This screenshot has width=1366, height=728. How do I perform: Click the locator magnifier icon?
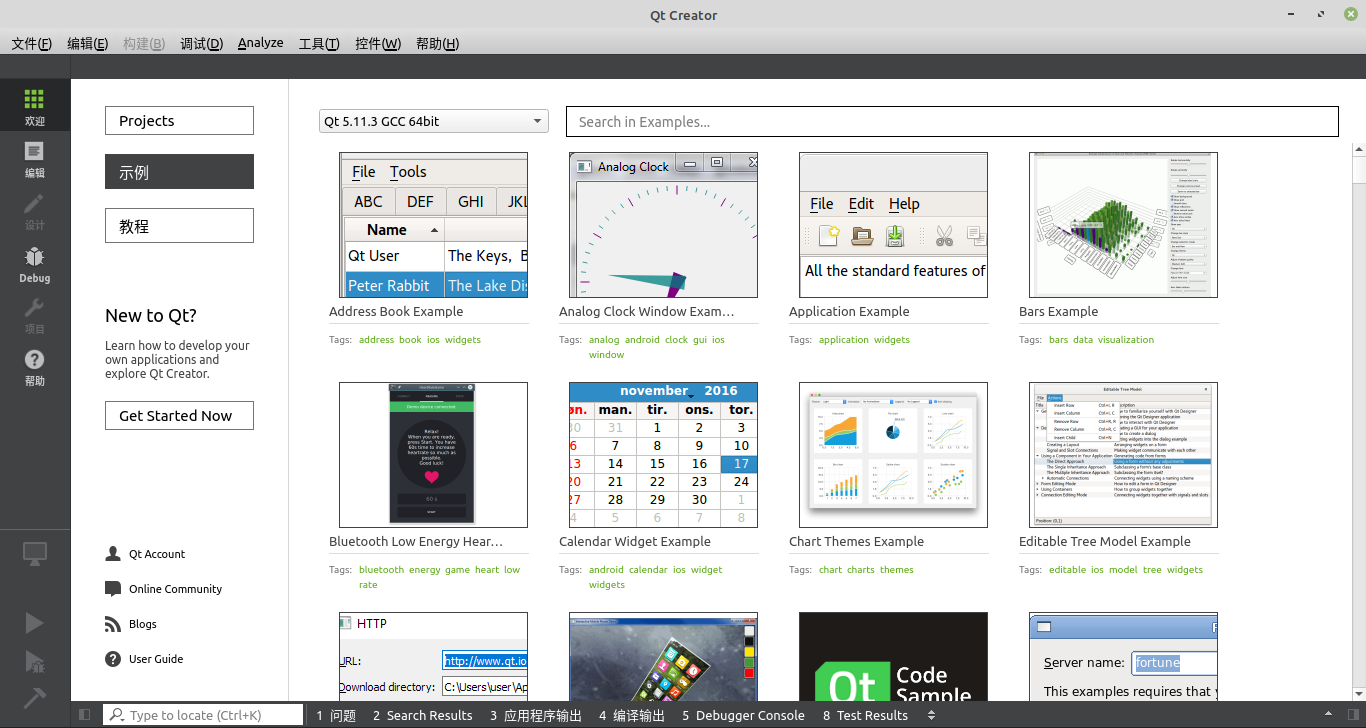pyautogui.click(x=117, y=715)
